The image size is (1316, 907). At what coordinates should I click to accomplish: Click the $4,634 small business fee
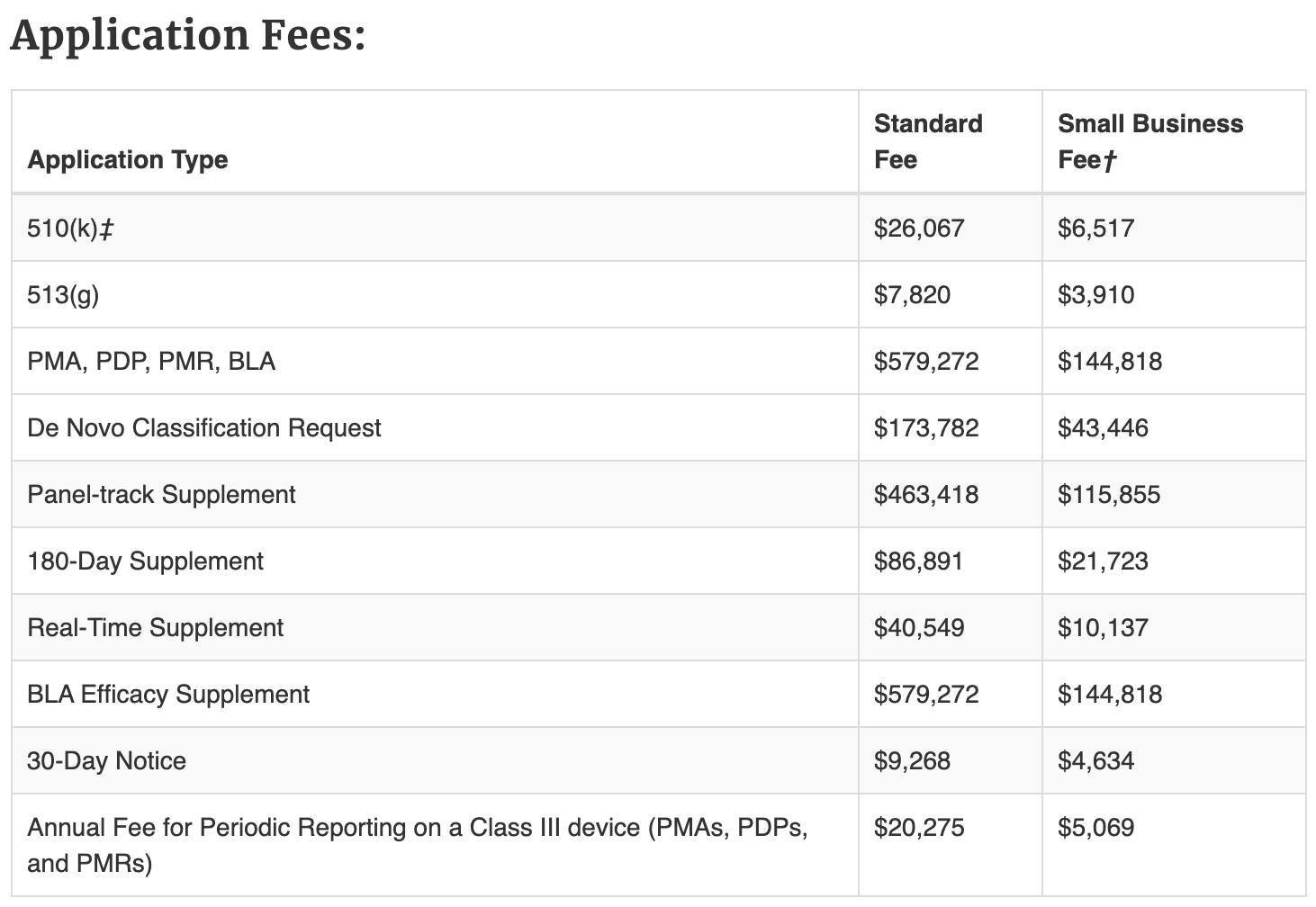[1095, 761]
